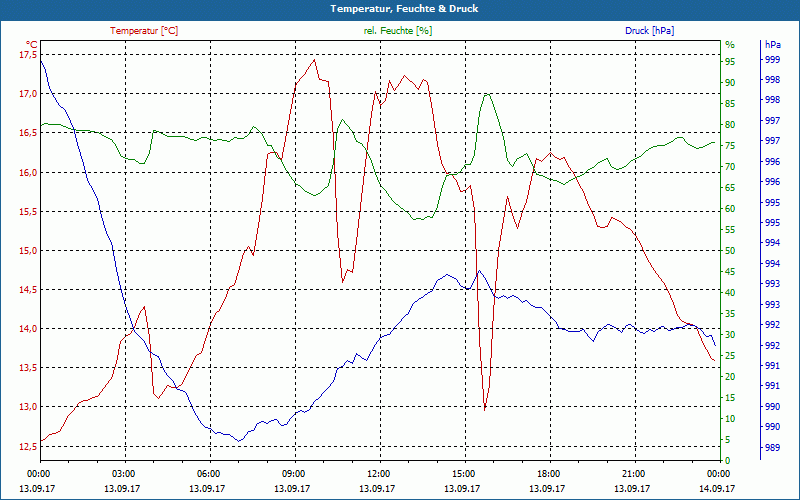
Task: Click temperature axis value '17,0'
Action: coord(29,94)
